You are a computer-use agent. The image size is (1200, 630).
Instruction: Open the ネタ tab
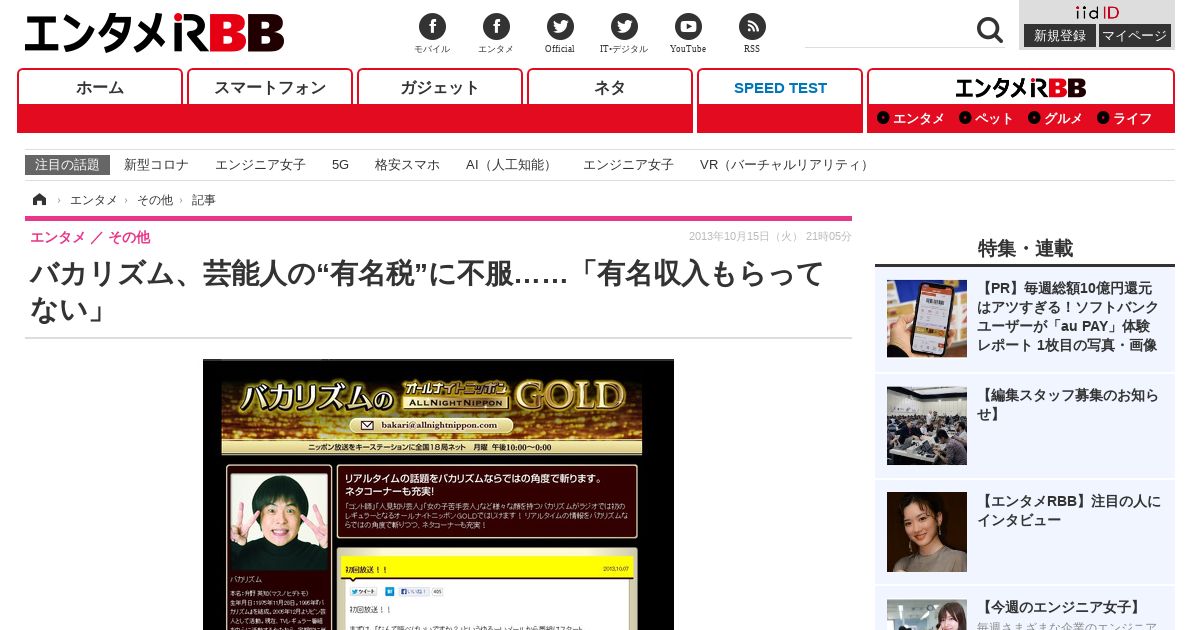(610, 88)
